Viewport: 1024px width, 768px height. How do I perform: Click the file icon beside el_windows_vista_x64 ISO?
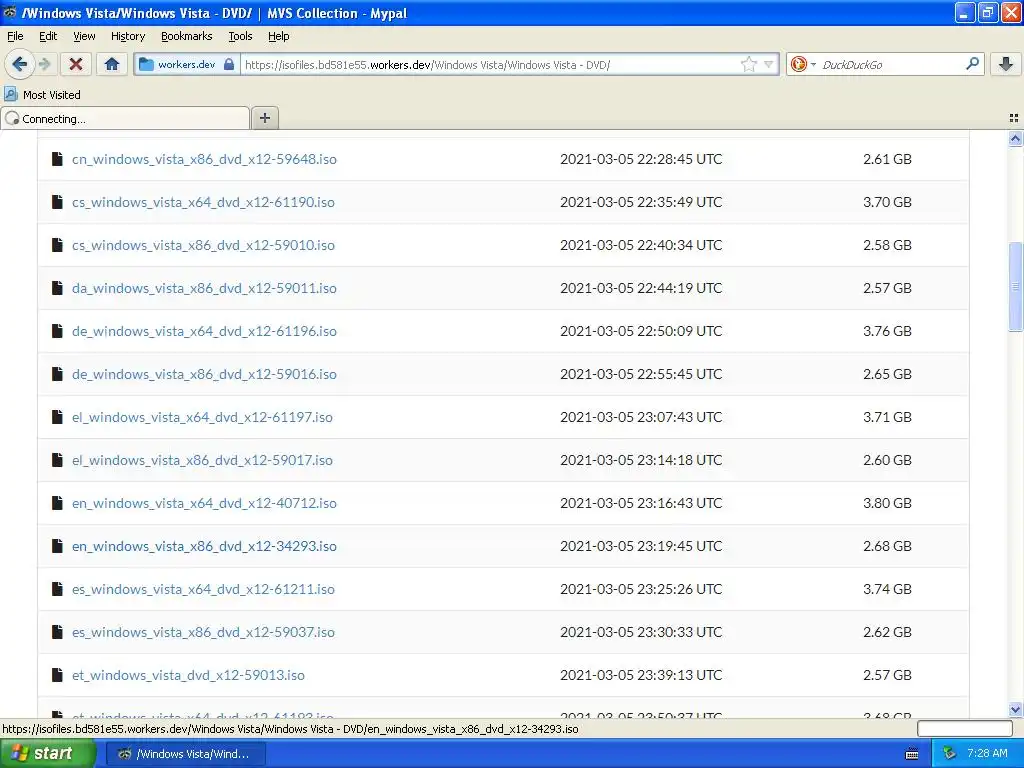[57, 417]
